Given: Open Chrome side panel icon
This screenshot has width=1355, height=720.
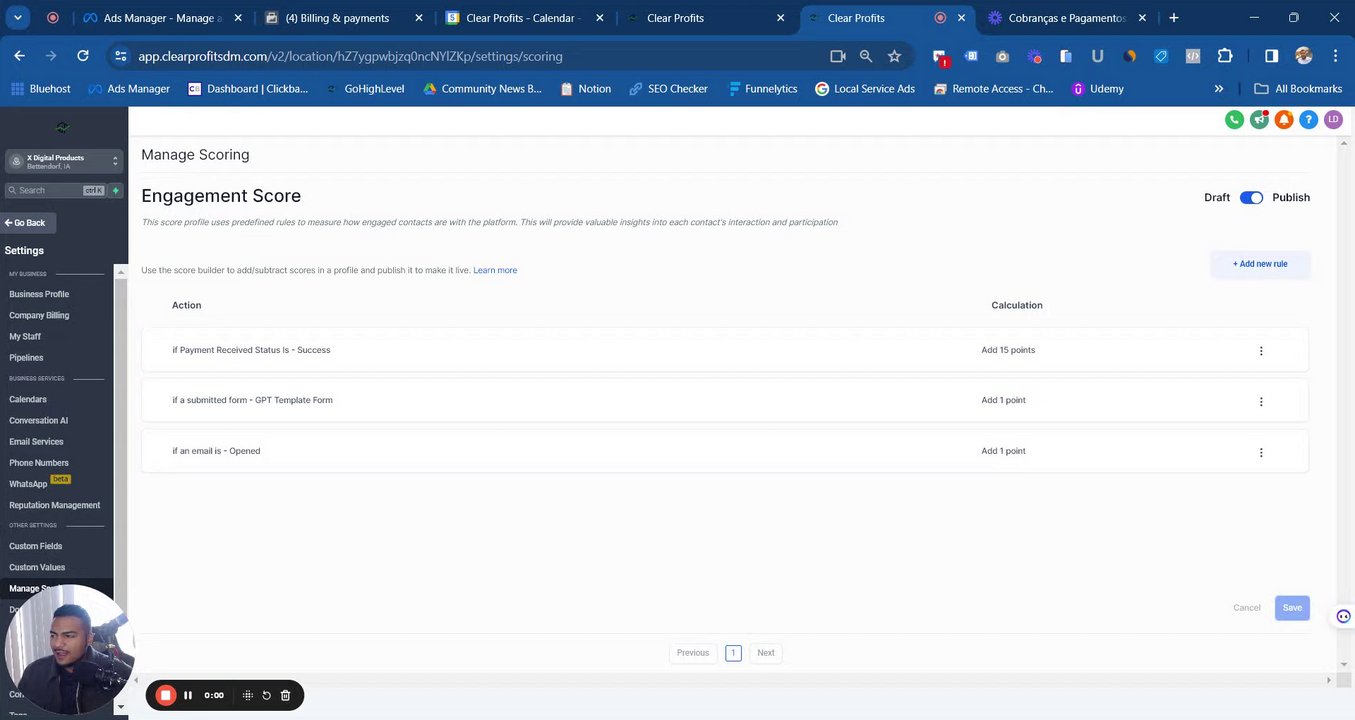Looking at the screenshot, I should [1271, 56].
